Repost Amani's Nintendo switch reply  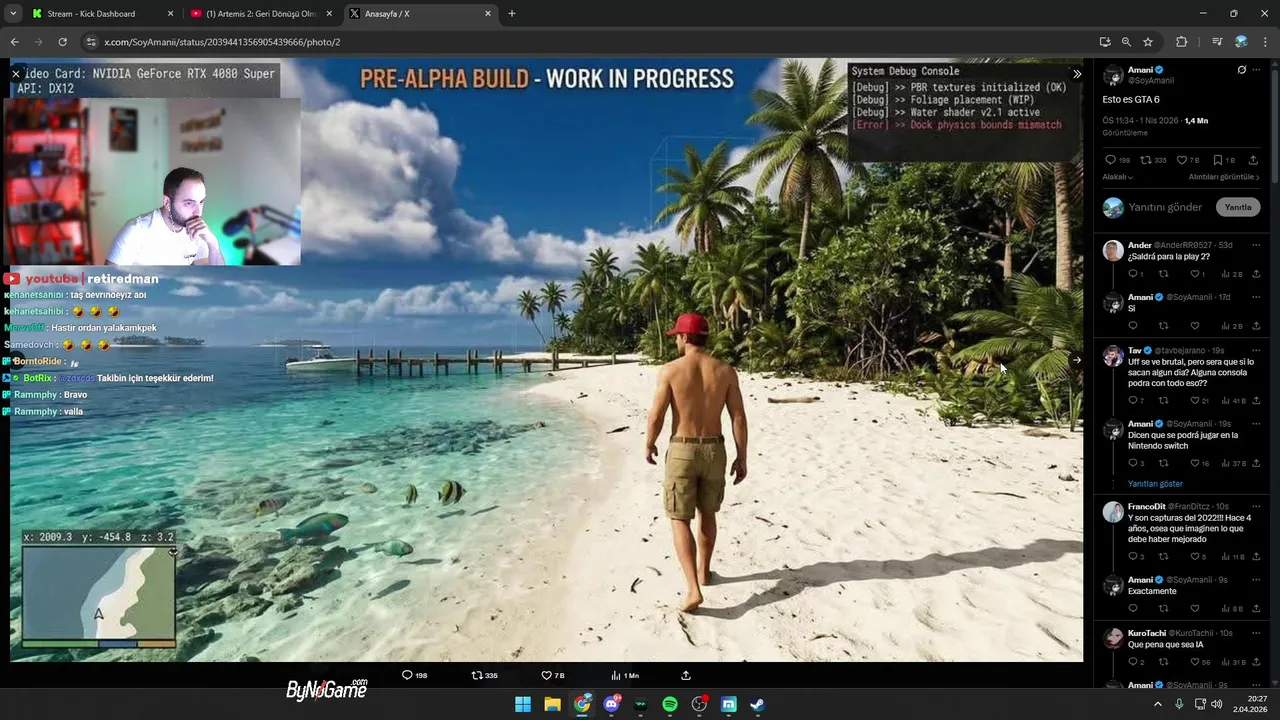tap(1163, 463)
